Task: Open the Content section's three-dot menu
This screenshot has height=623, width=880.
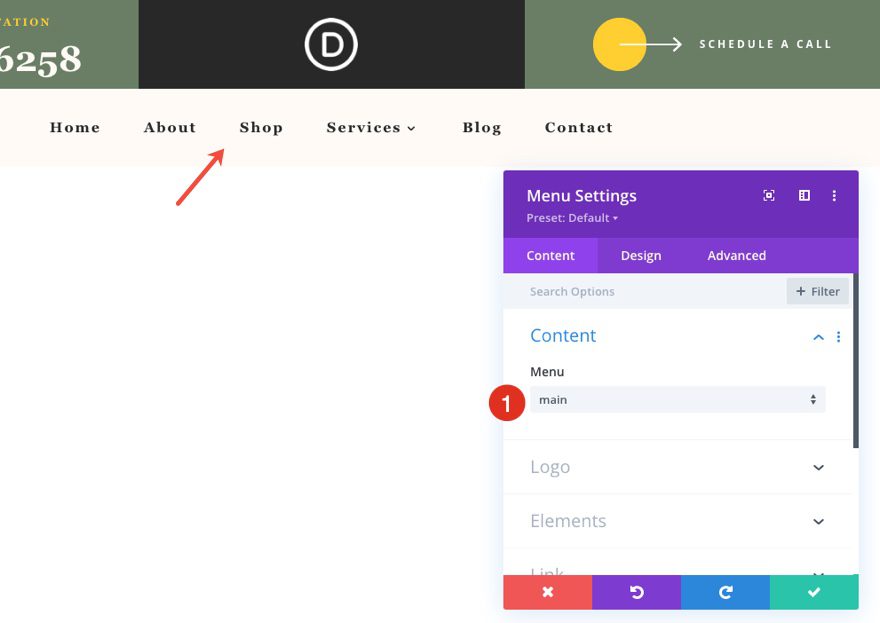Action: tap(839, 336)
